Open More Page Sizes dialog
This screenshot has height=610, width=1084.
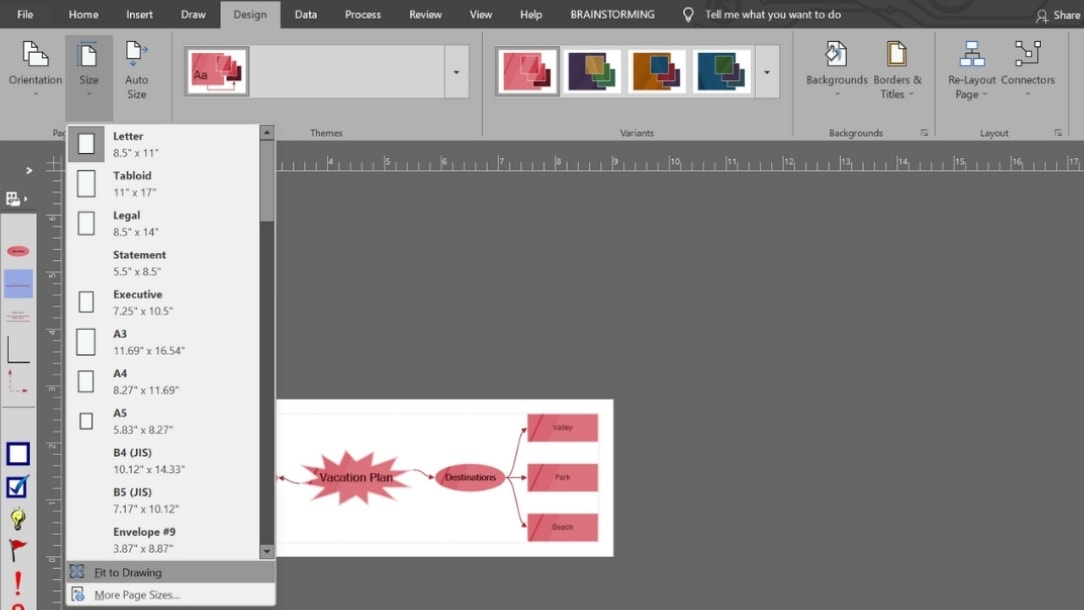(171, 595)
